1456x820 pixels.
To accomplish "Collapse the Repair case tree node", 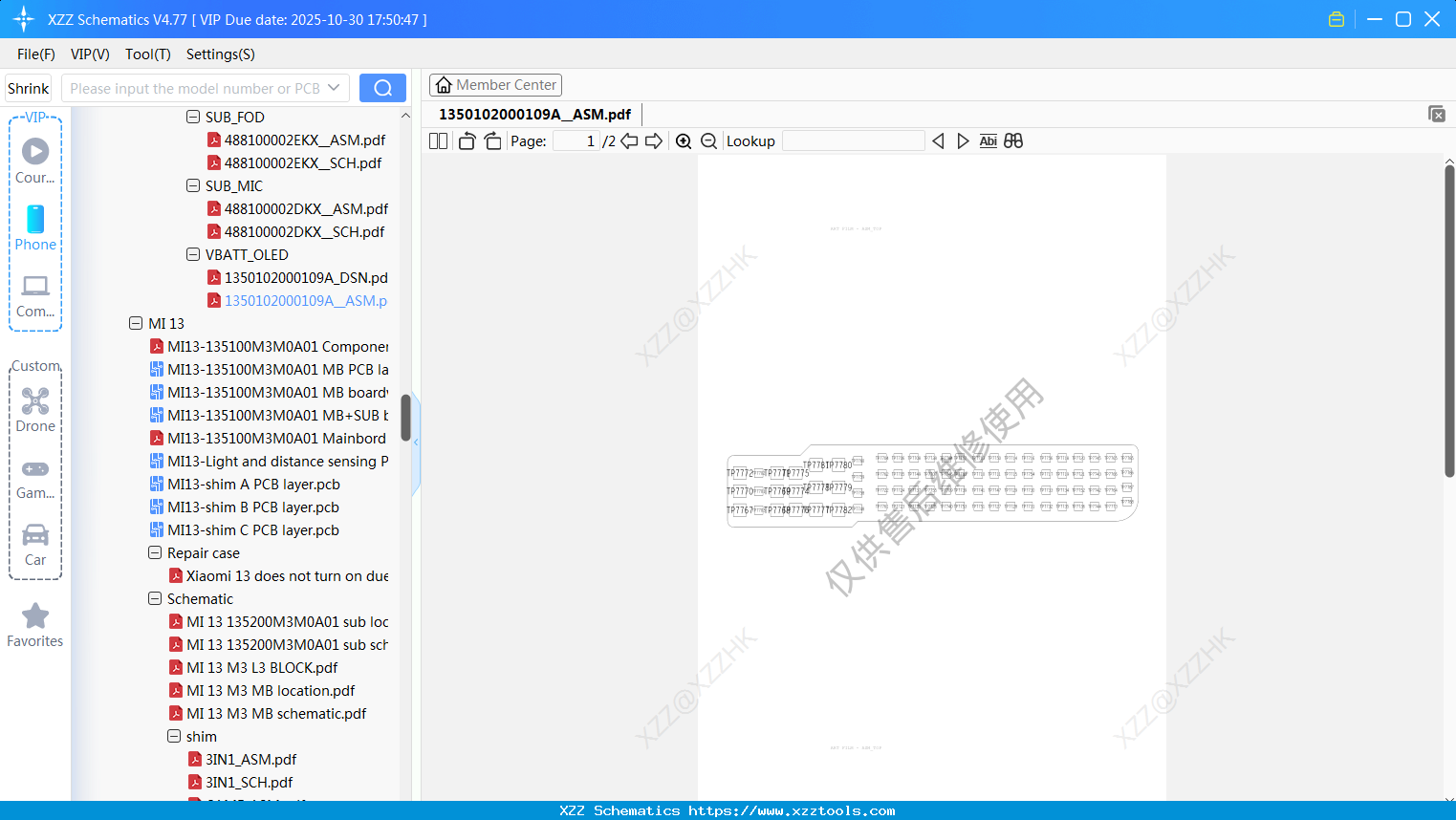I will coord(155,552).
